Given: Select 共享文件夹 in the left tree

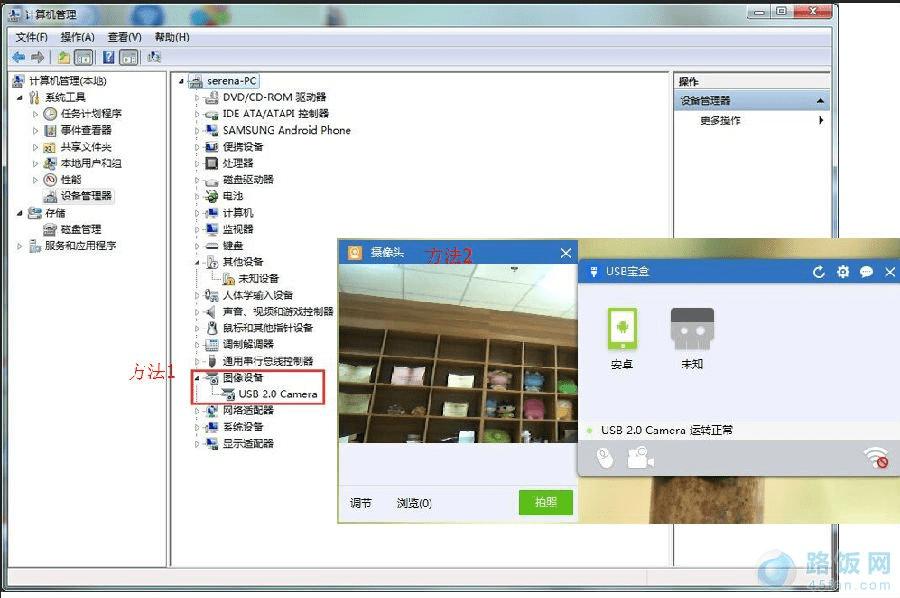Looking at the screenshot, I should [86, 147].
